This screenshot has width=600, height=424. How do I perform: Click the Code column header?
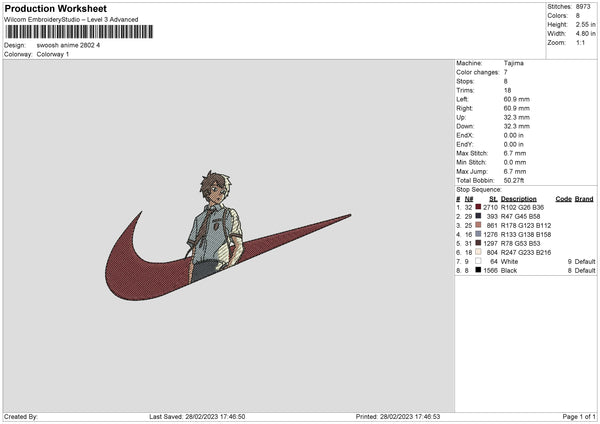563,199
